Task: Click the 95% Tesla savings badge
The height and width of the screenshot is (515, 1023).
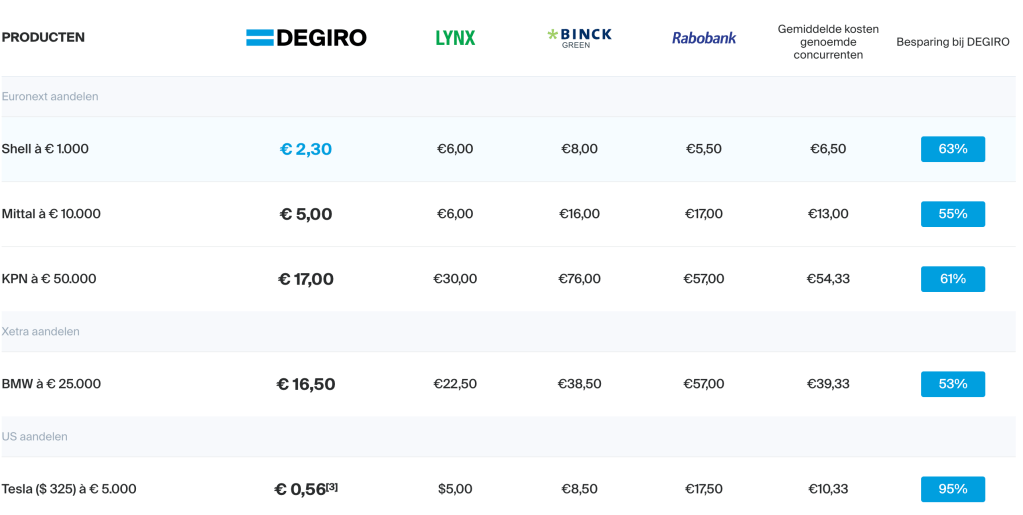Action: point(952,489)
